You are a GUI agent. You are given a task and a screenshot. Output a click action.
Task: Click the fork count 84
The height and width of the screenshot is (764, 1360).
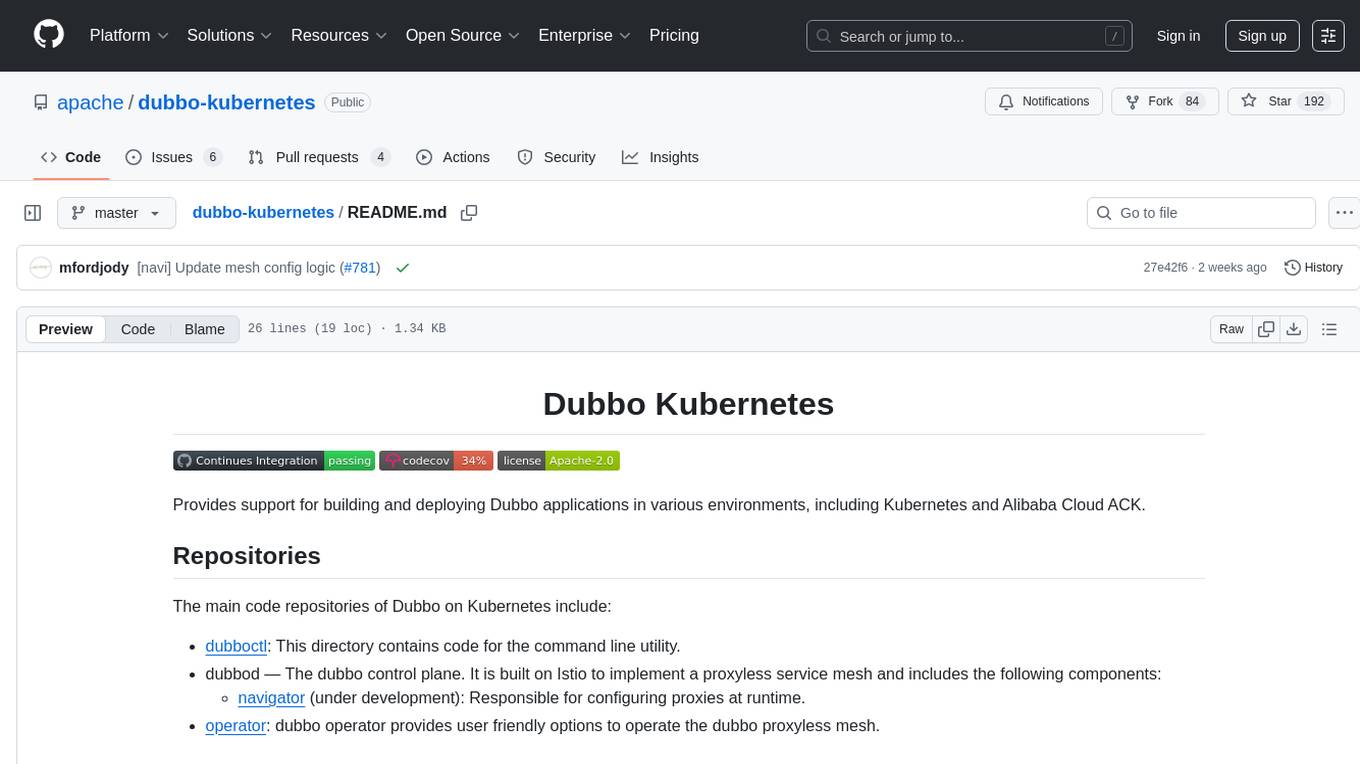(1192, 102)
